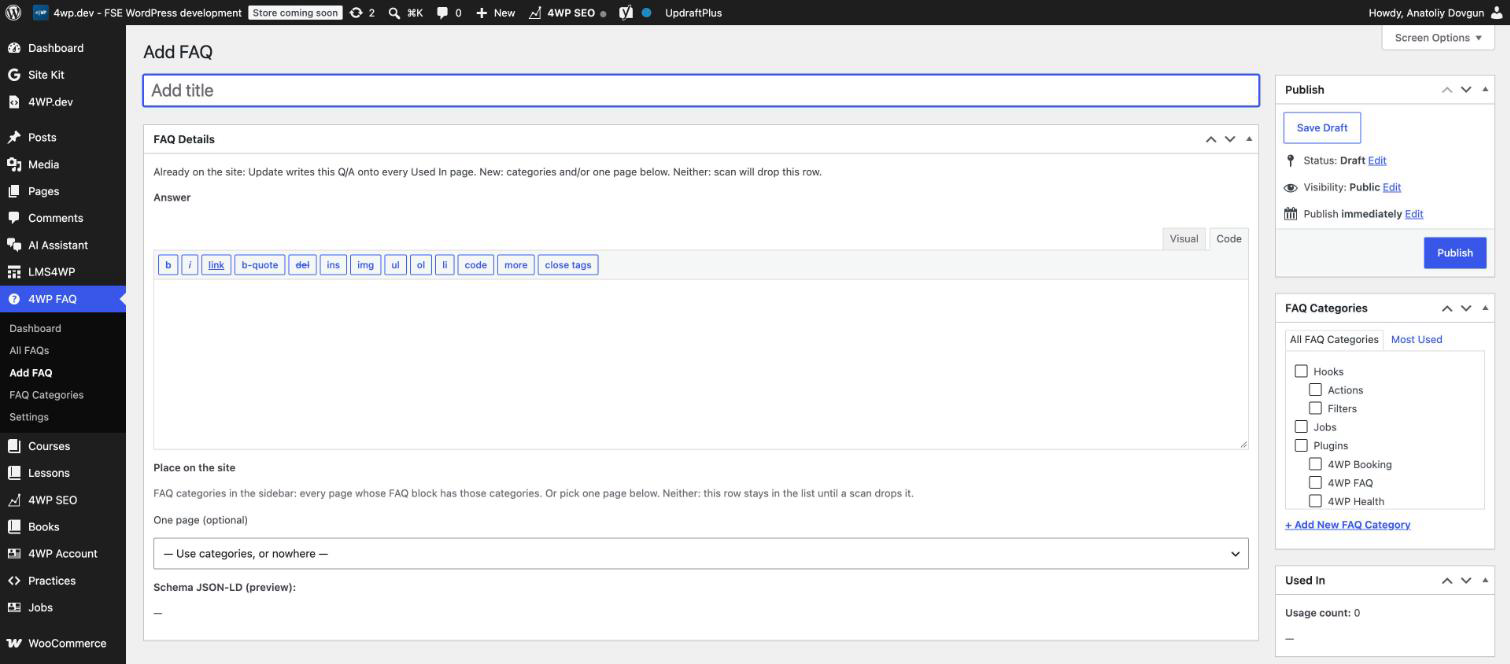This screenshot has width=1510, height=664.
Task: Check the Plugins category
Action: [x=1301, y=445]
